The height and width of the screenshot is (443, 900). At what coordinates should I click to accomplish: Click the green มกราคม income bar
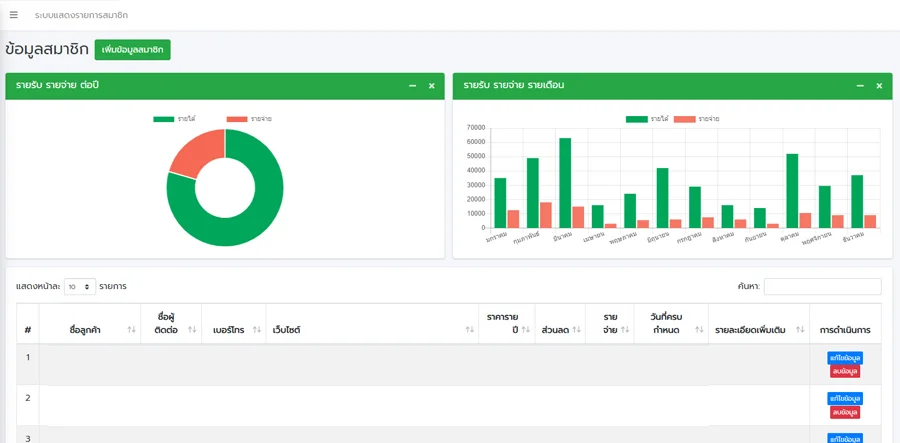pos(500,203)
